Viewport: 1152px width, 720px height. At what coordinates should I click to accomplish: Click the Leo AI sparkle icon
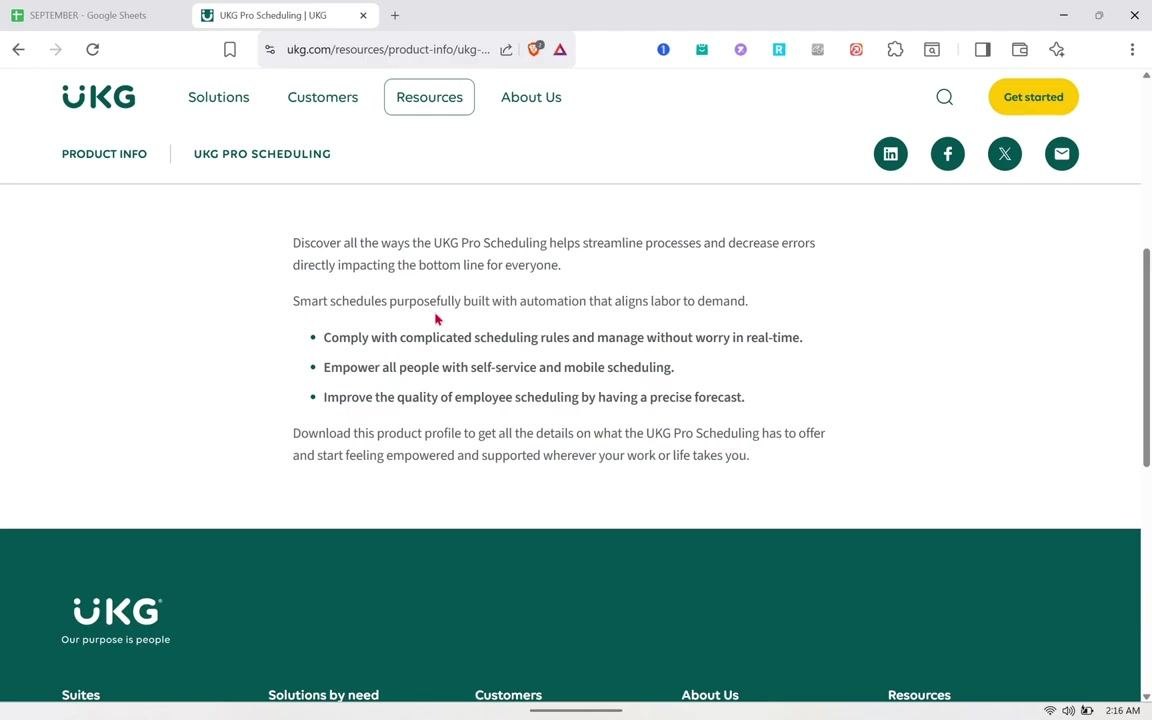1056,49
